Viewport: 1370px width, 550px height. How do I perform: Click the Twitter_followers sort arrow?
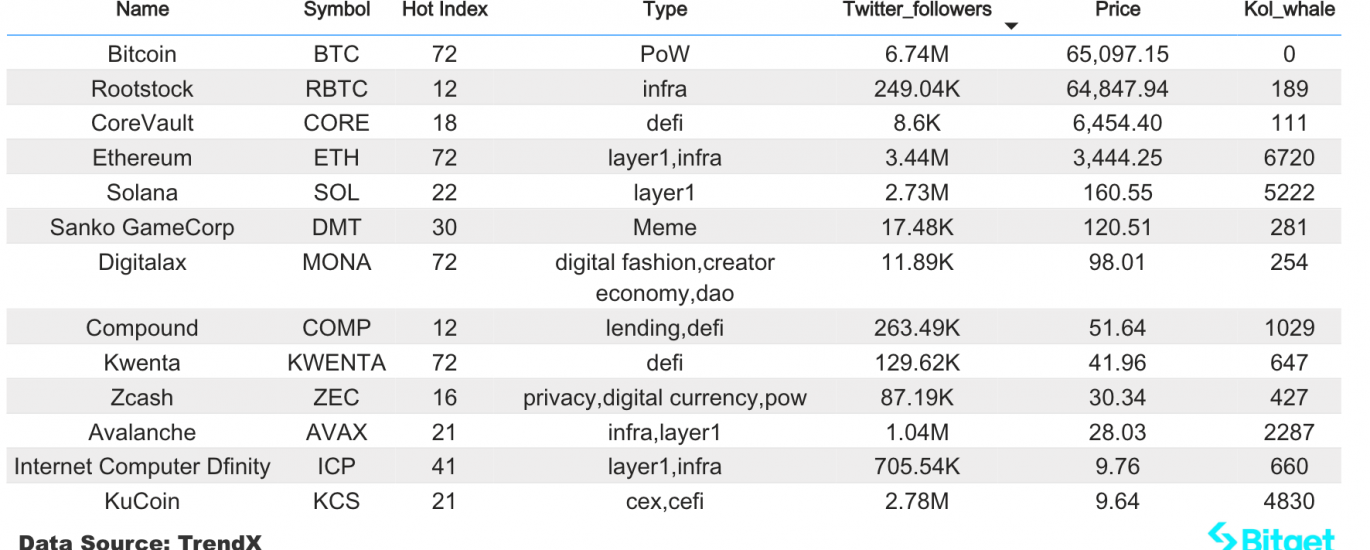pos(1011,26)
